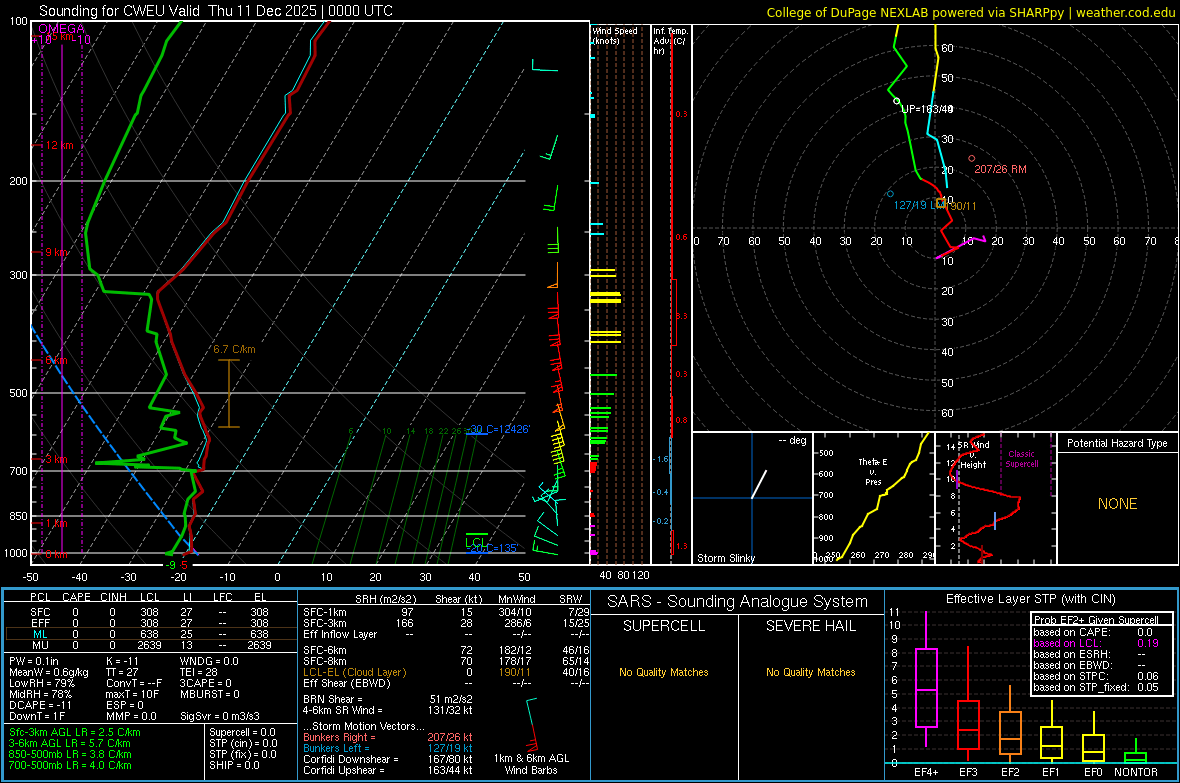This screenshot has height=783, width=1180.
Task: Click the SEVERE HAIL column heading
Action: coord(810,626)
